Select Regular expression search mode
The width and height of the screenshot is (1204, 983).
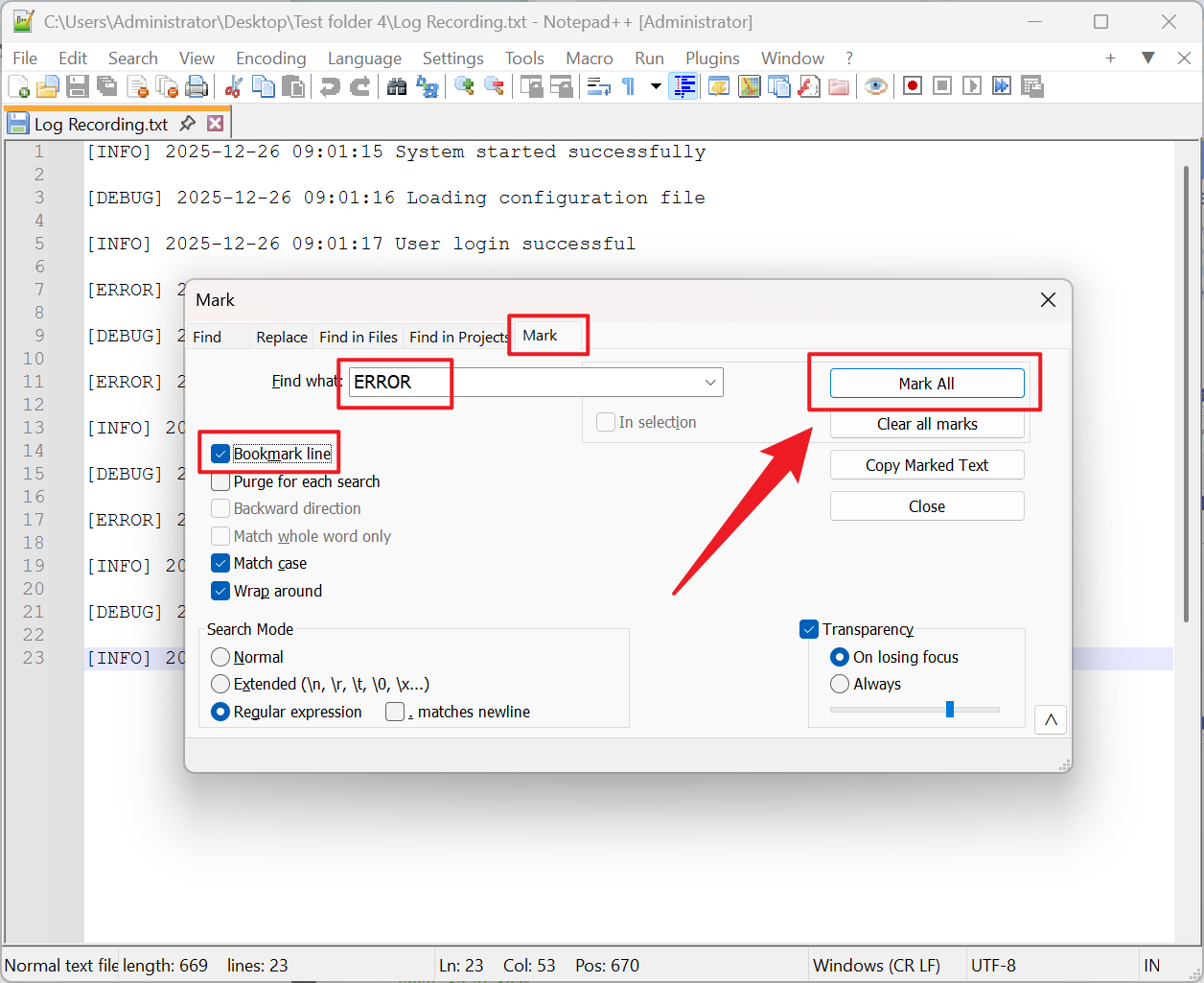(x=220, y=712)
